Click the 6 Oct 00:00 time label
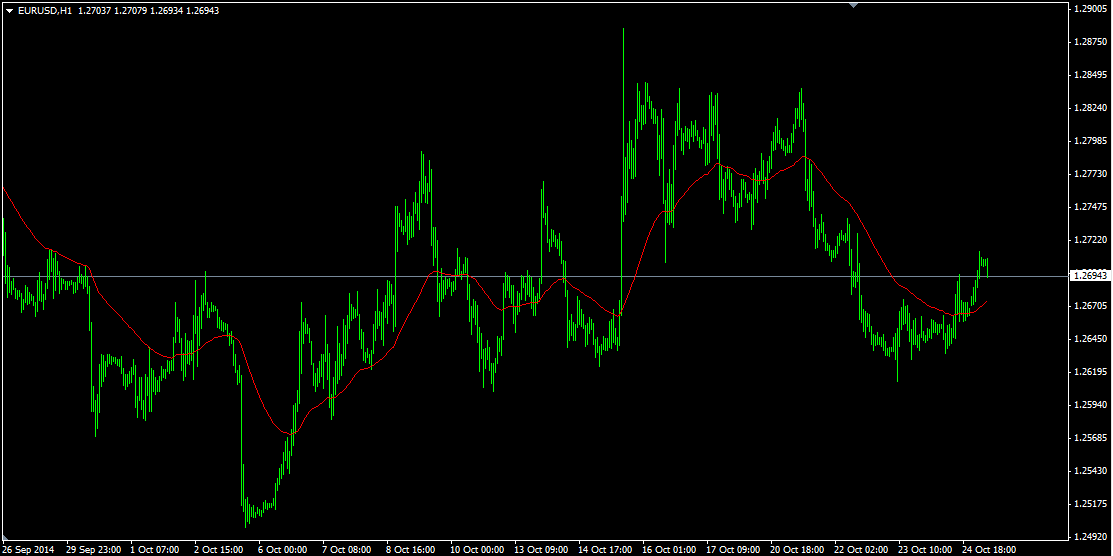This screenshot has width=1113, height=556. click(x=283, y=550)
